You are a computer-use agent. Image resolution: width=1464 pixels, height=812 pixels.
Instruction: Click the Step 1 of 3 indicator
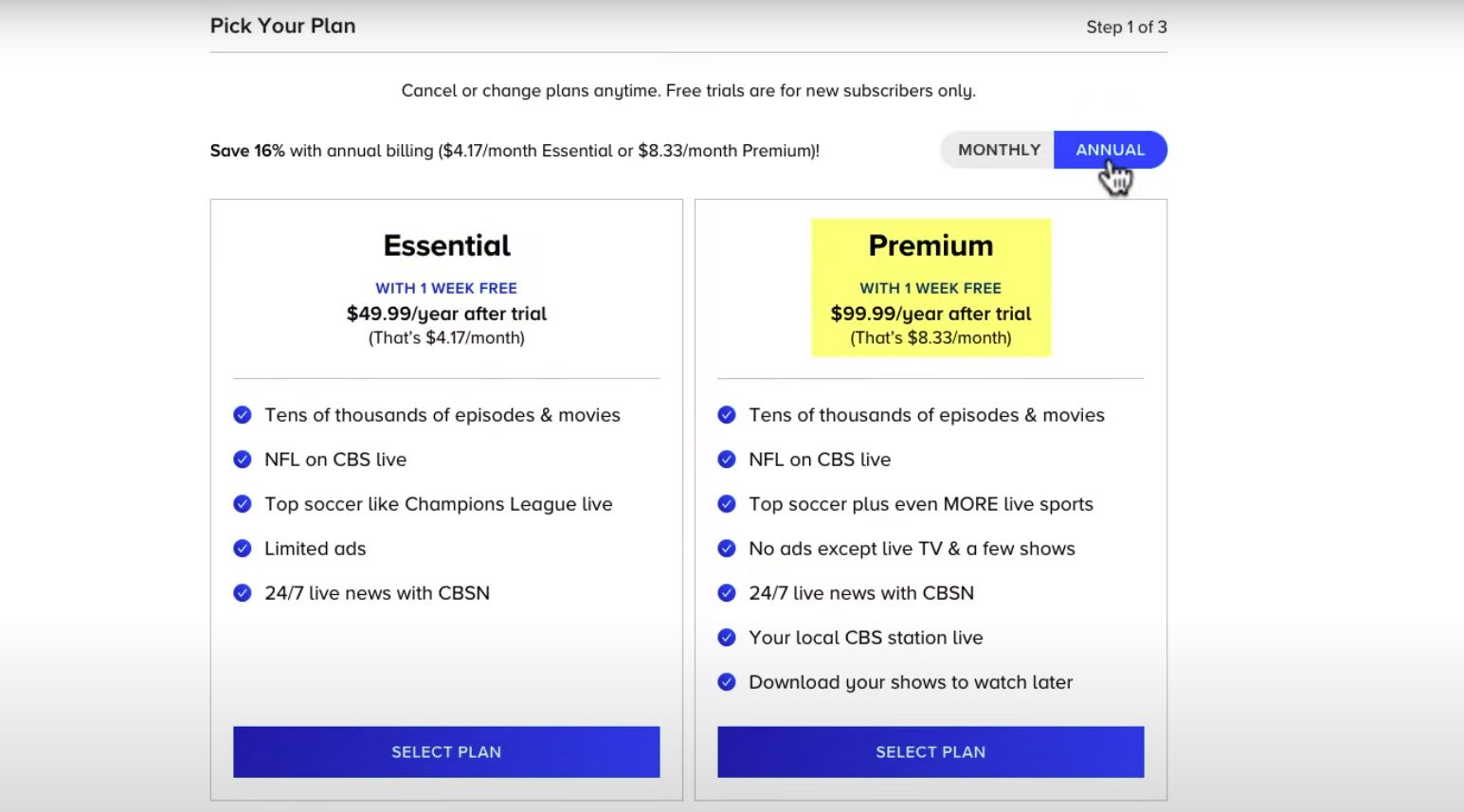(1126, 27)
